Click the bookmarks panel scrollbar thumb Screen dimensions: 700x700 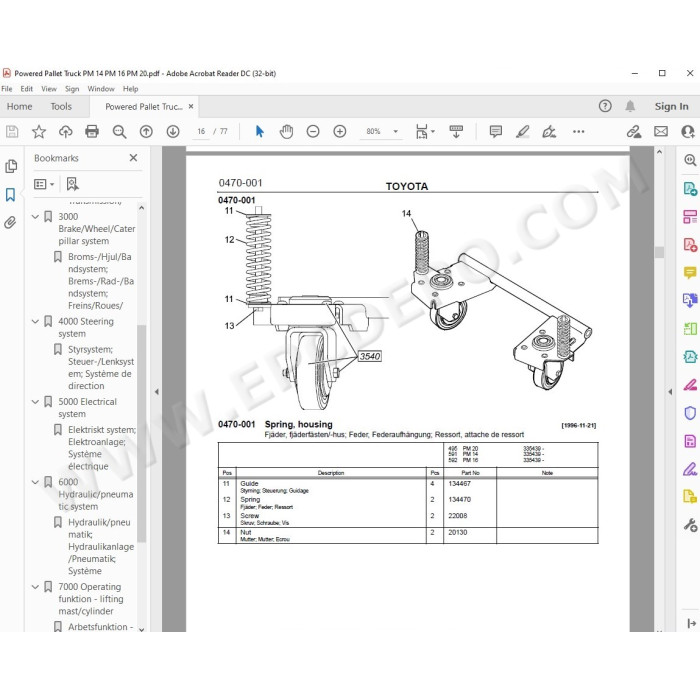tap(142, 433)
